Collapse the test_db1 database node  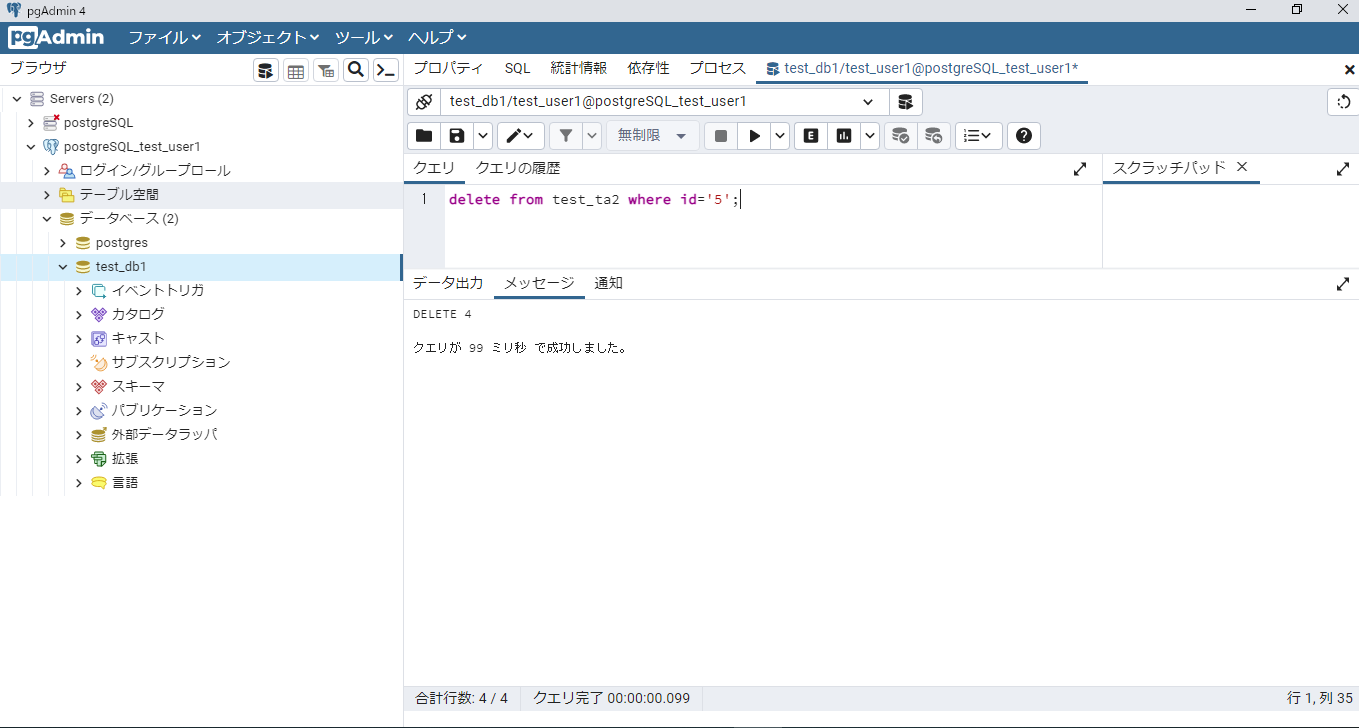(x=63, y=267)
